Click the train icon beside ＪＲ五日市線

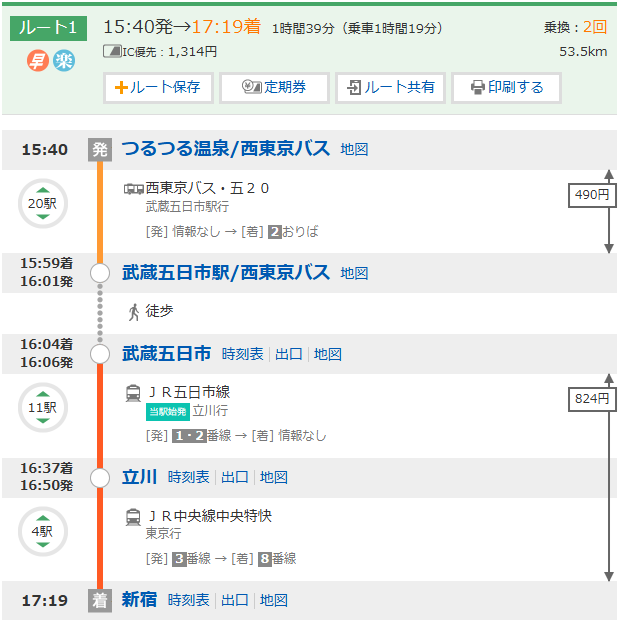133,393
